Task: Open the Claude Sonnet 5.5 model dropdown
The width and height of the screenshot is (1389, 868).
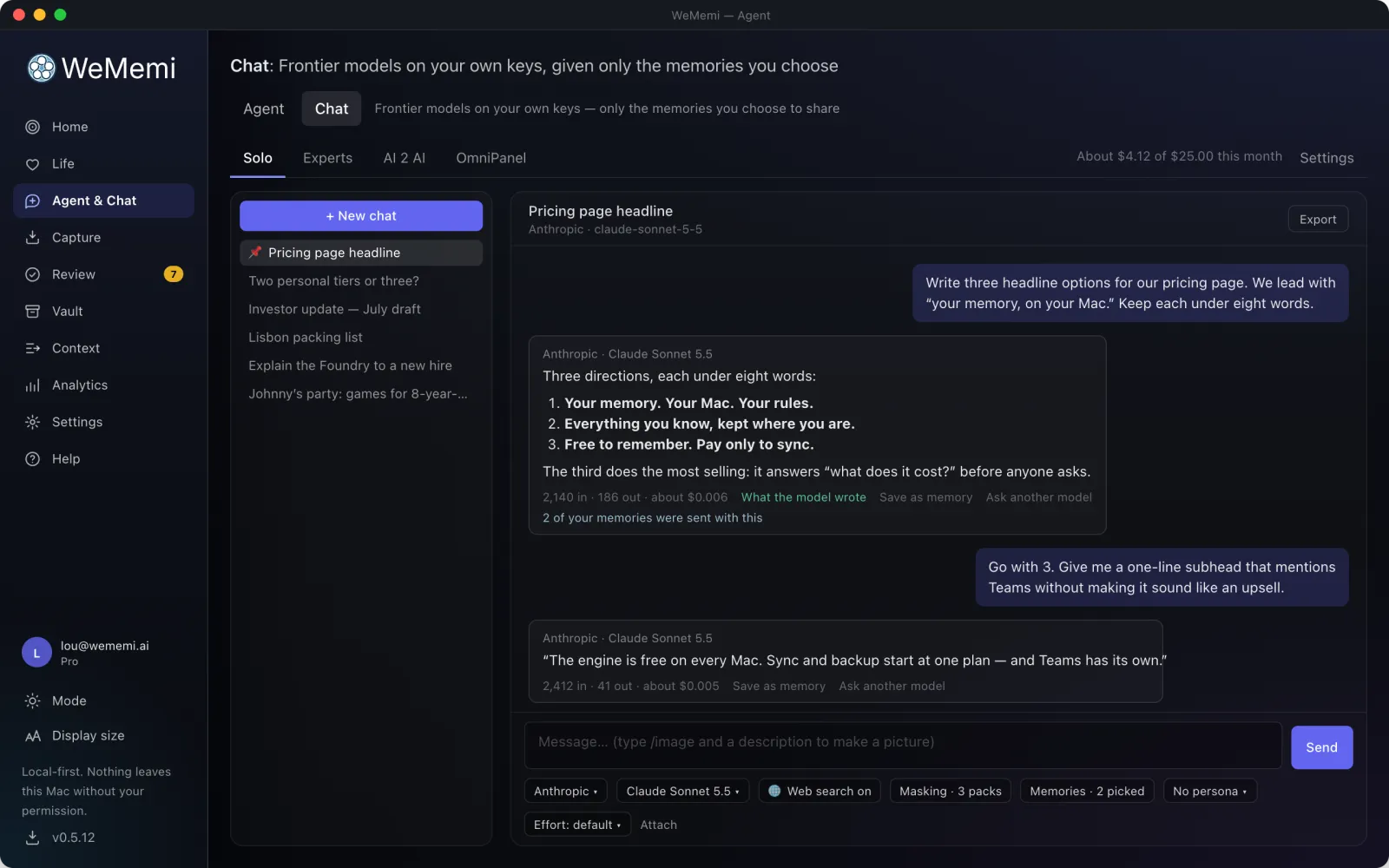Action: (682, 791)
